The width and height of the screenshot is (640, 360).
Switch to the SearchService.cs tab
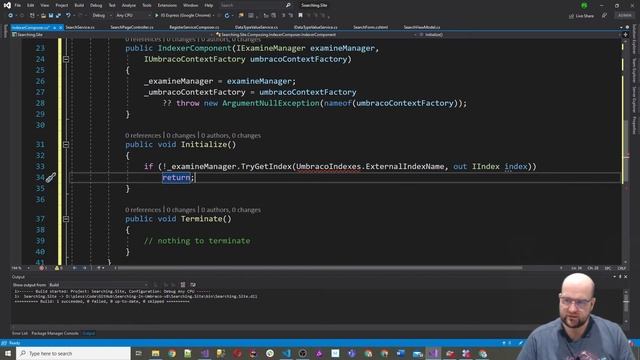click(80, 27)
